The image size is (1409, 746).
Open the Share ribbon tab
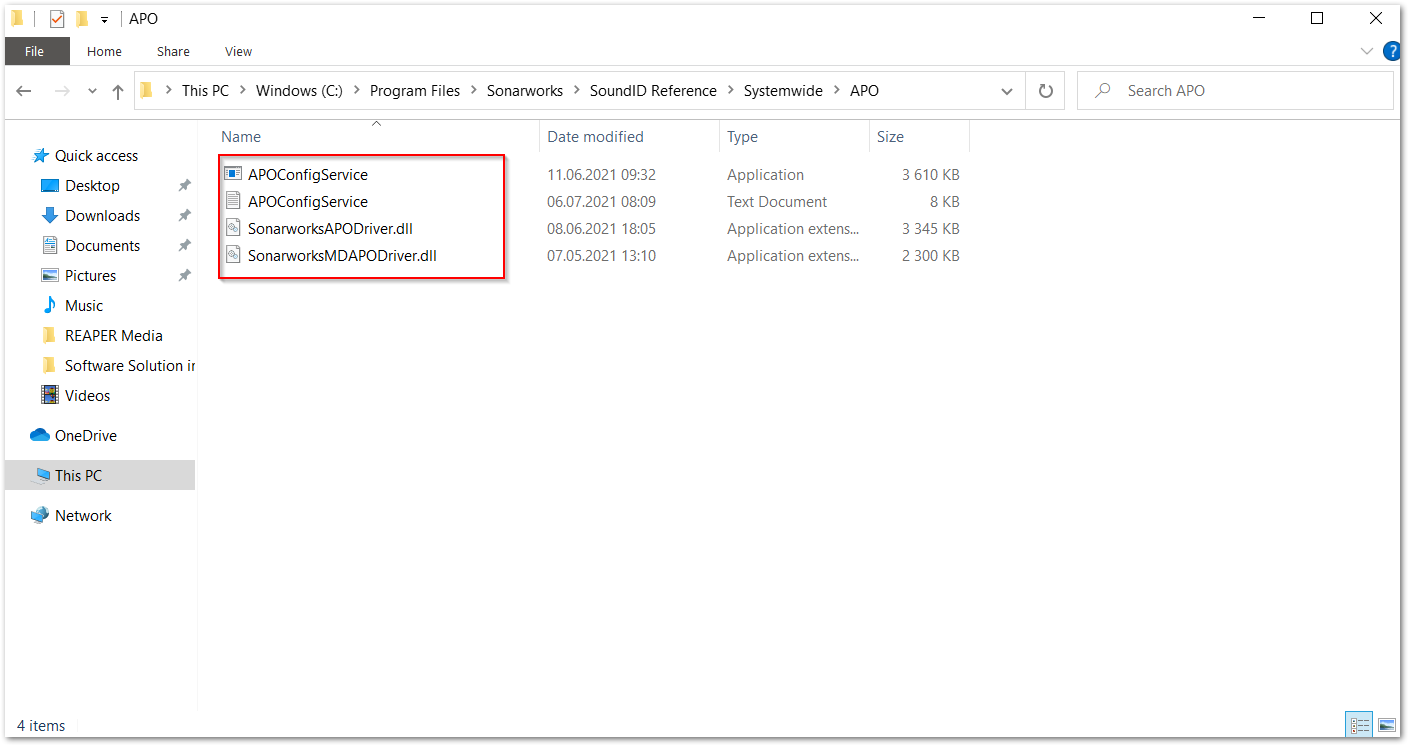point(173,51)
